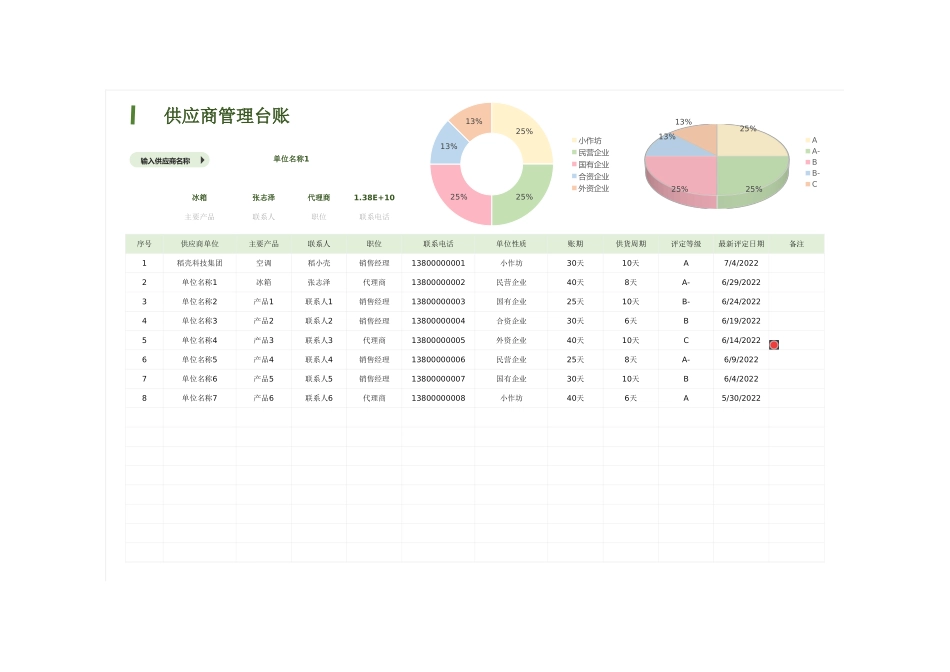Select the A- legend marker in rating chart
950x672 pixels.
(x=806, y=149)
